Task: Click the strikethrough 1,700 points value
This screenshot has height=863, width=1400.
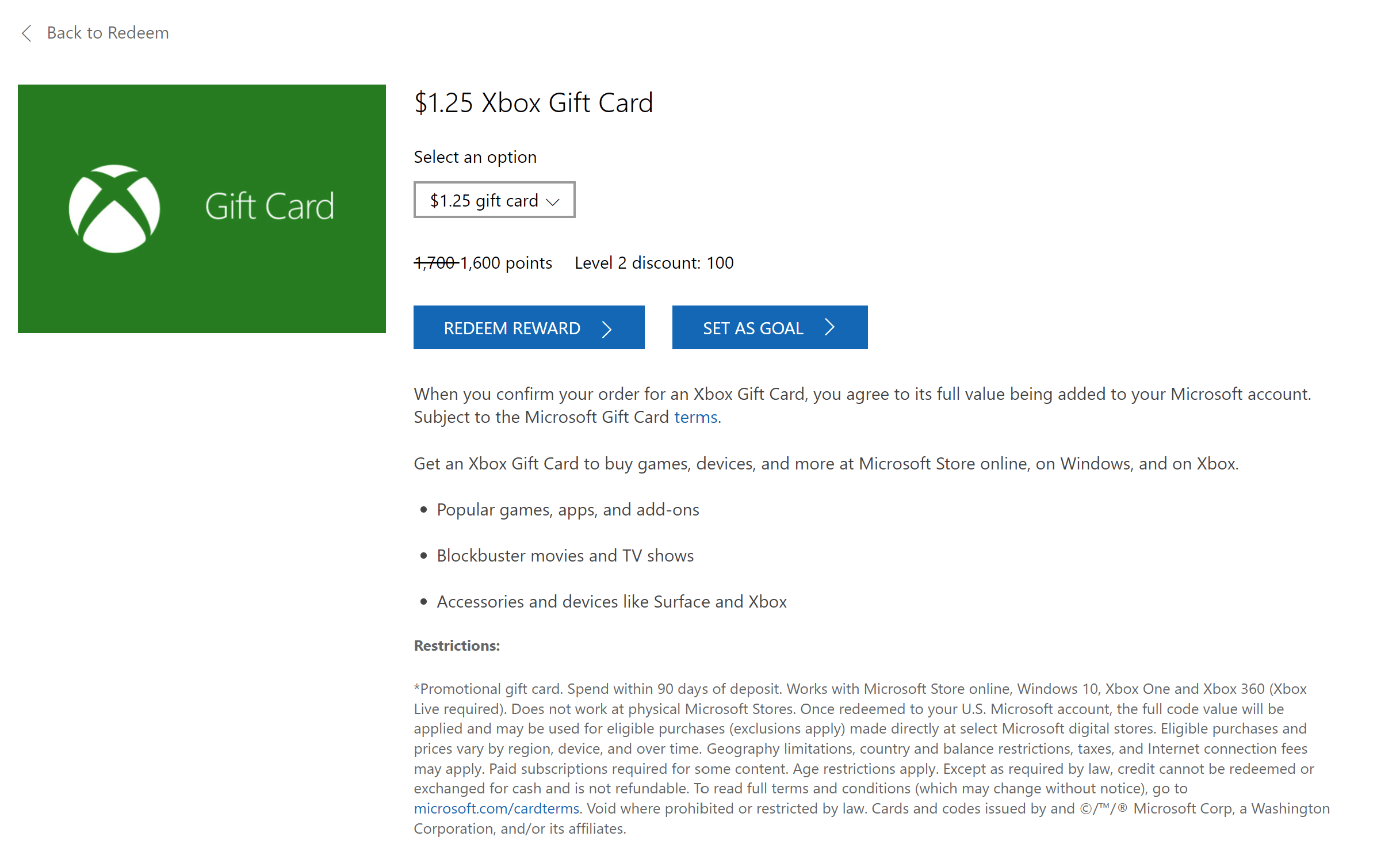Action: (435, 263)
